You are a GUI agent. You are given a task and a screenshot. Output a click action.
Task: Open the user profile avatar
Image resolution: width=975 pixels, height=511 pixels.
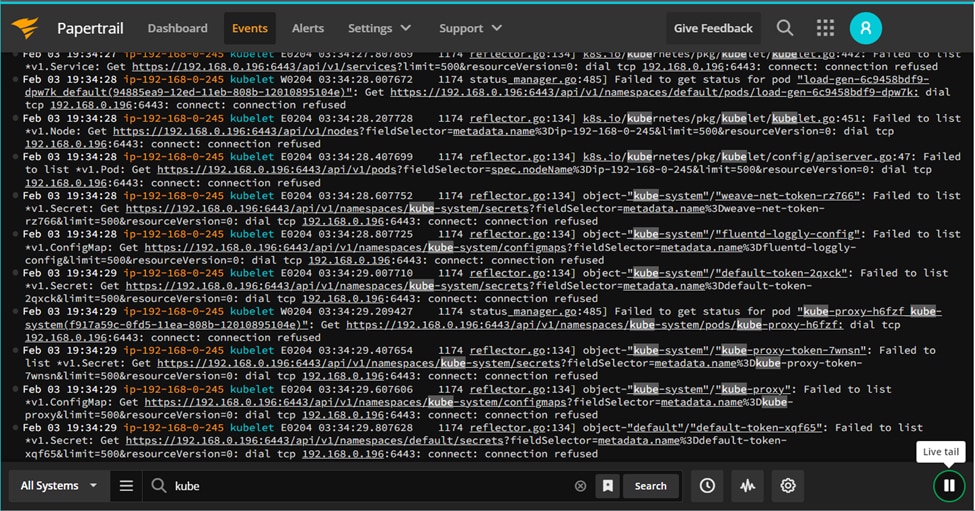(866, 28)
